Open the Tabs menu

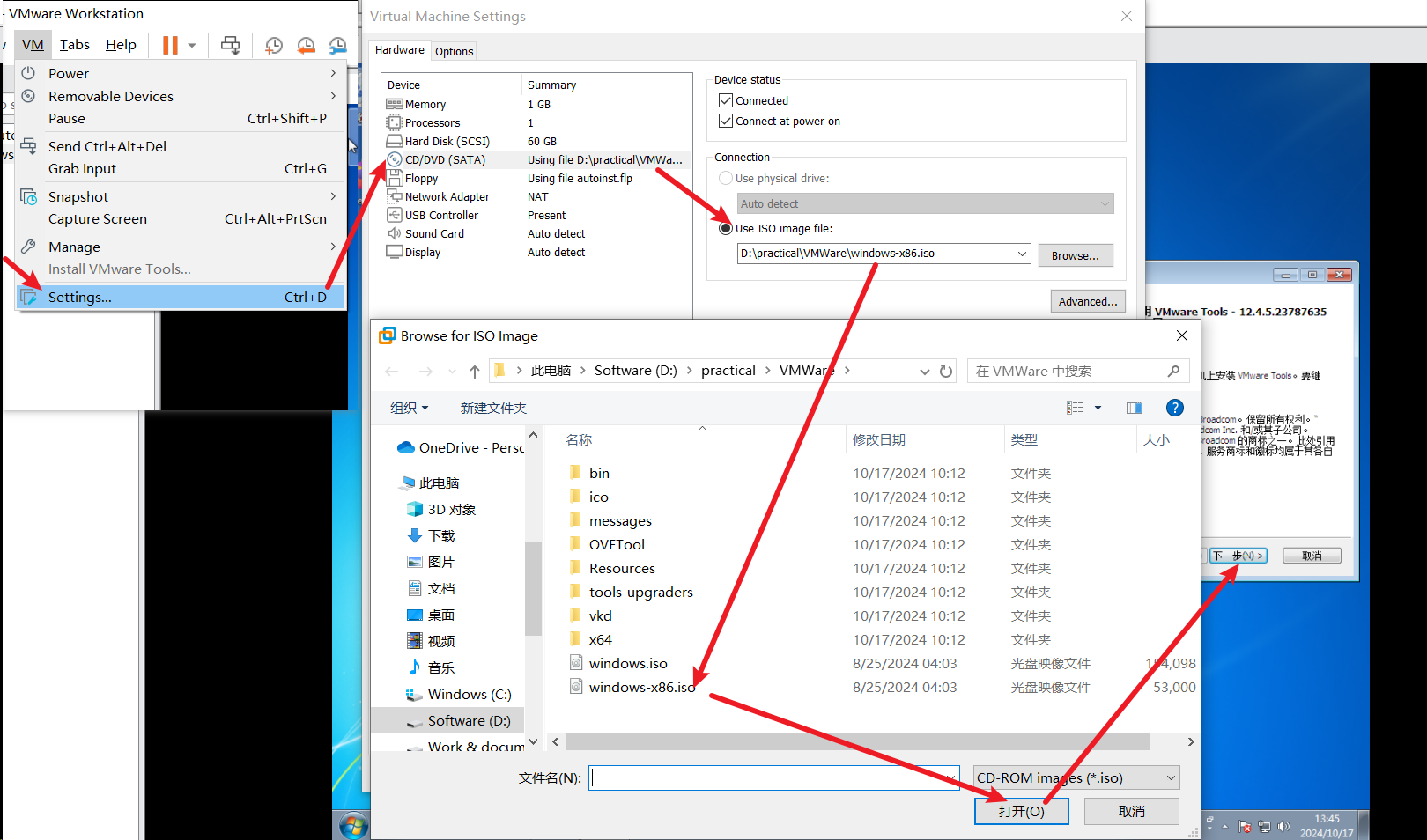coord(75,45)
